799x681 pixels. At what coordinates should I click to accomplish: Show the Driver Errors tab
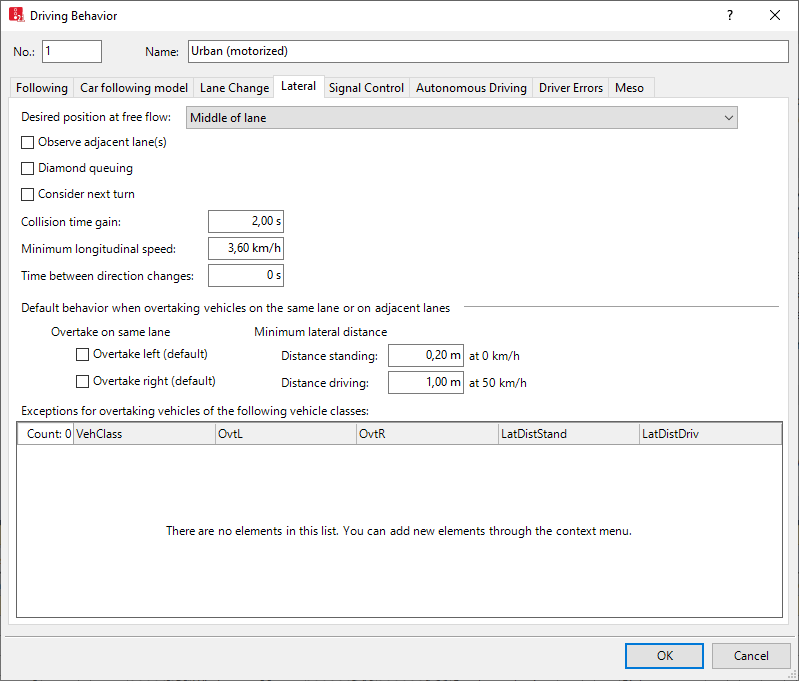coord(571,88)
